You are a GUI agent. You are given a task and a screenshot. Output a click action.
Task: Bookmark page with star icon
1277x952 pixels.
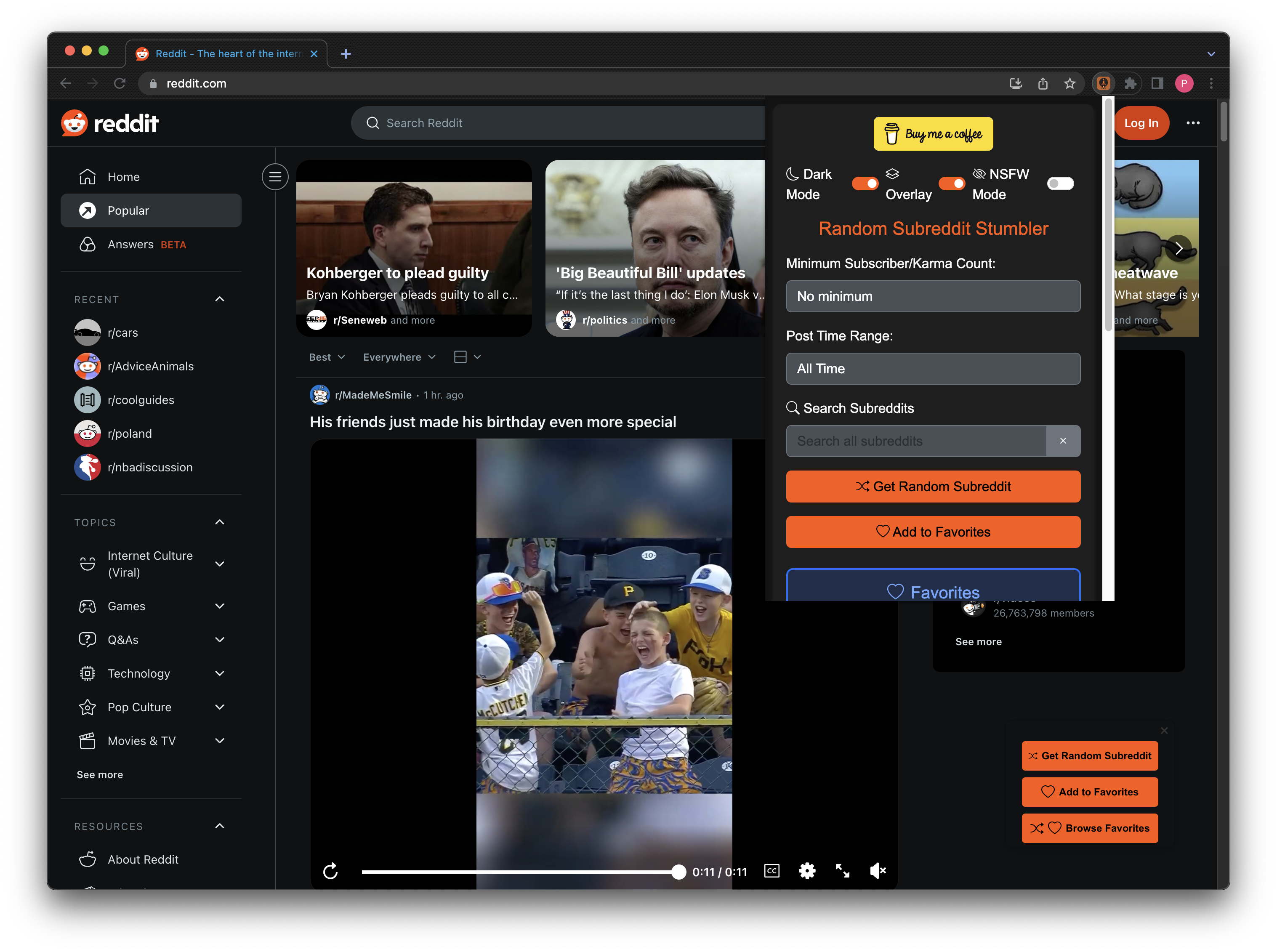pyautogui.click(x=1069, y=84)
